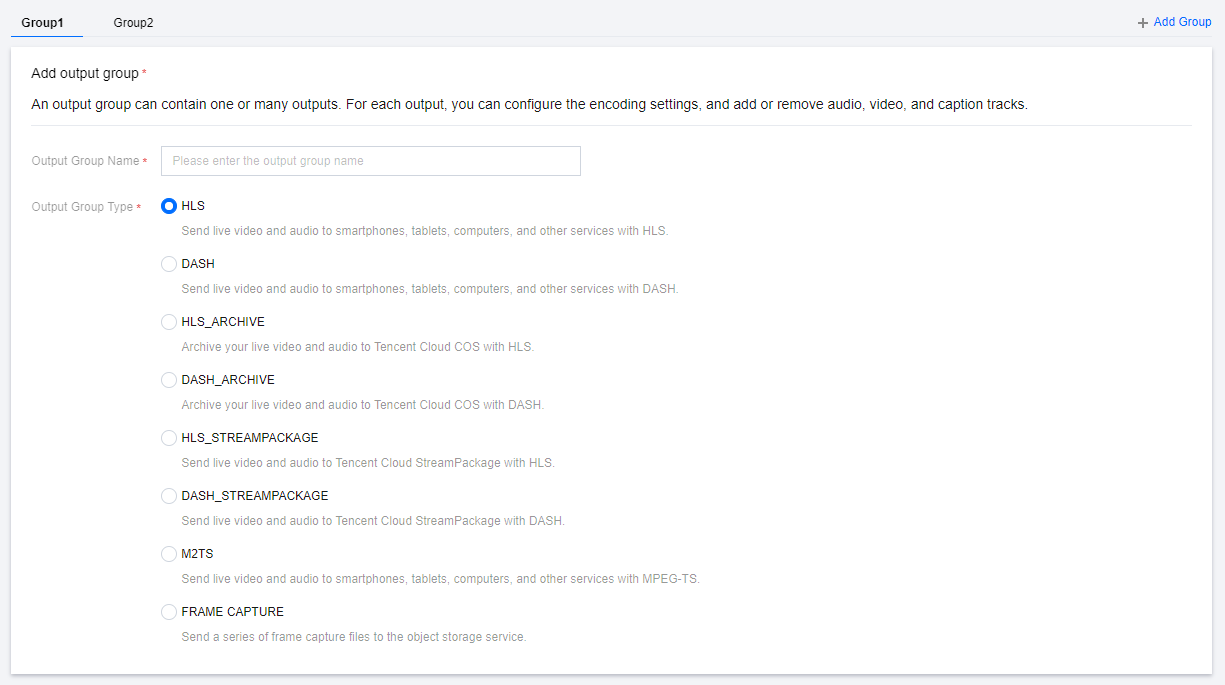This screenshot has height=685, width=1225.
Task: Click the HLS label text
Action: pos(193,206)
